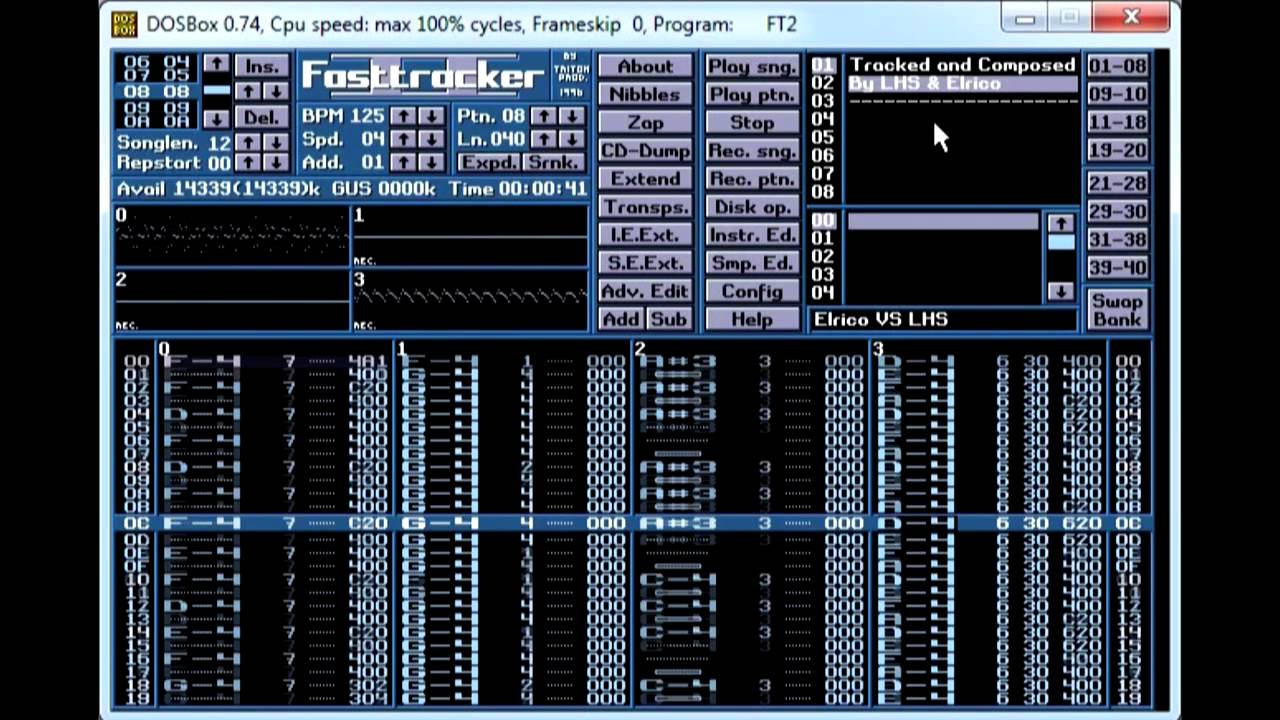
Task: Record the pattern with Rec. ptn.
Action: click(x=752, y=179)
